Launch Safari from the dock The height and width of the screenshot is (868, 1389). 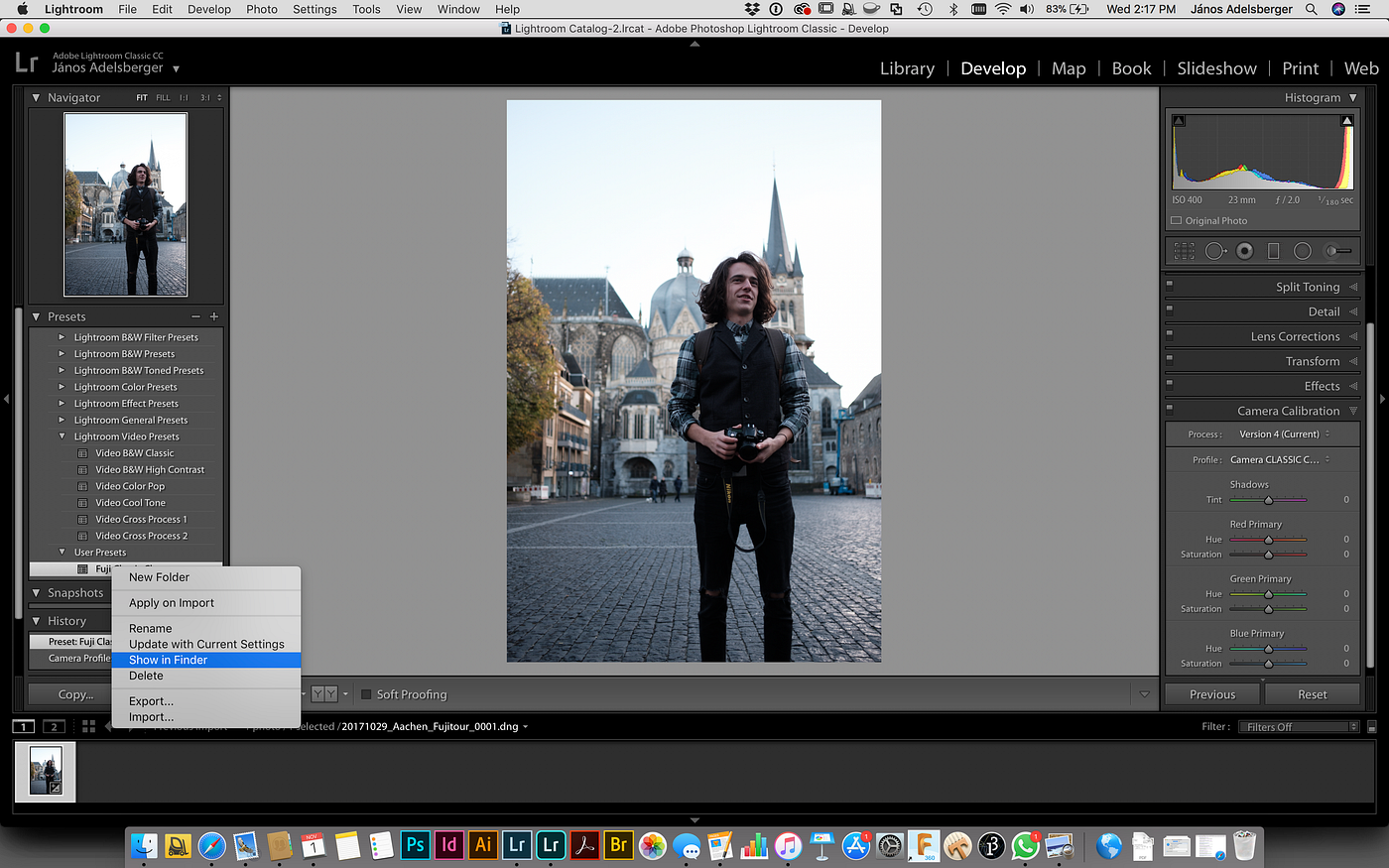212,845
